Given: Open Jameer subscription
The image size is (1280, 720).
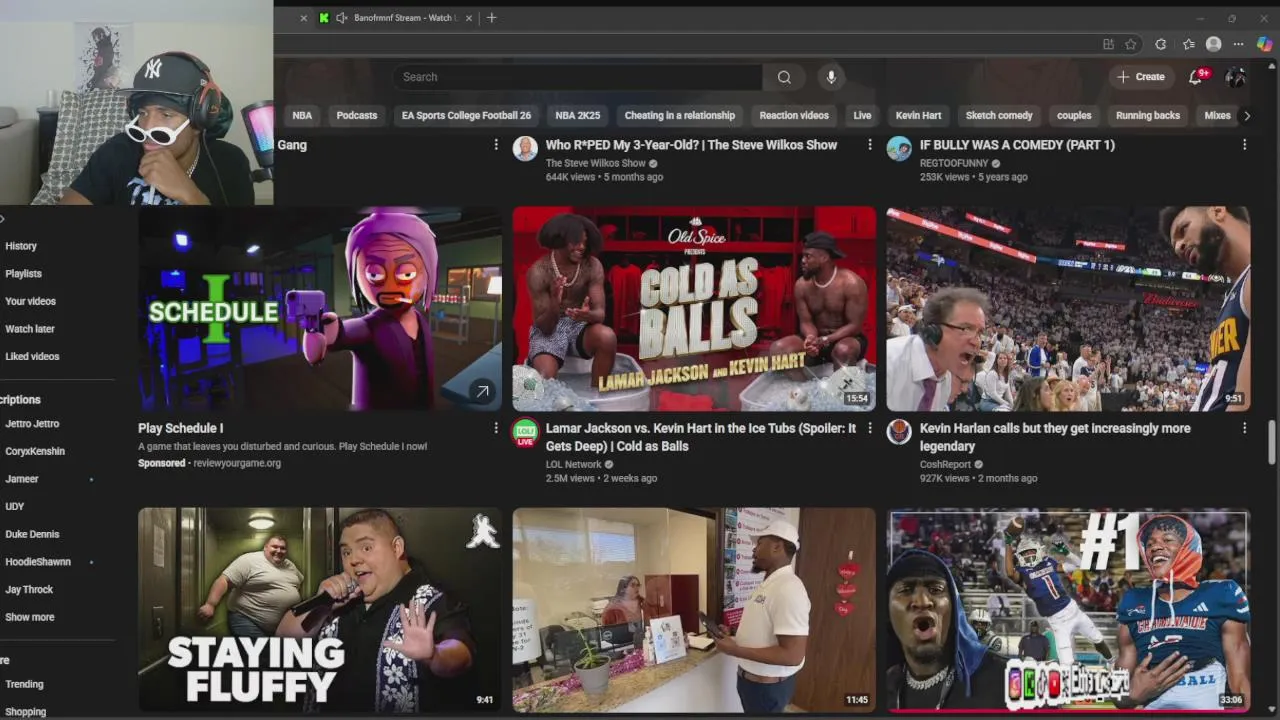Looking at the screenshot, I should 22,479.
